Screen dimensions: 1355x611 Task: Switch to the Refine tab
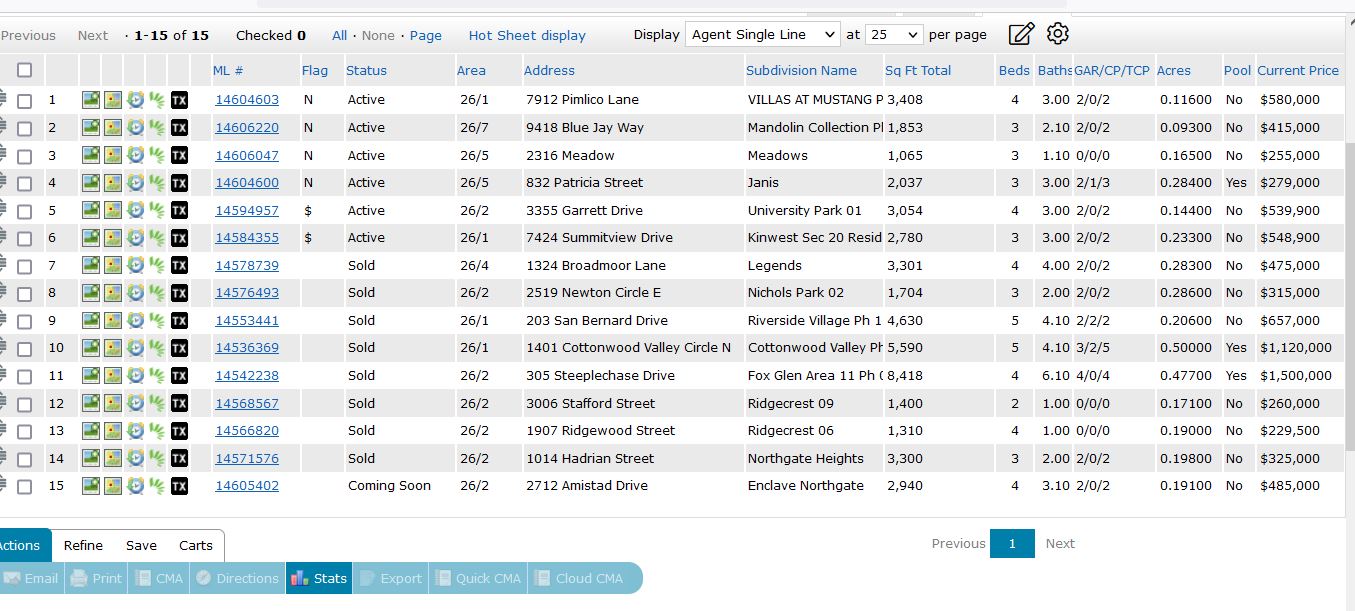[83, 545]
